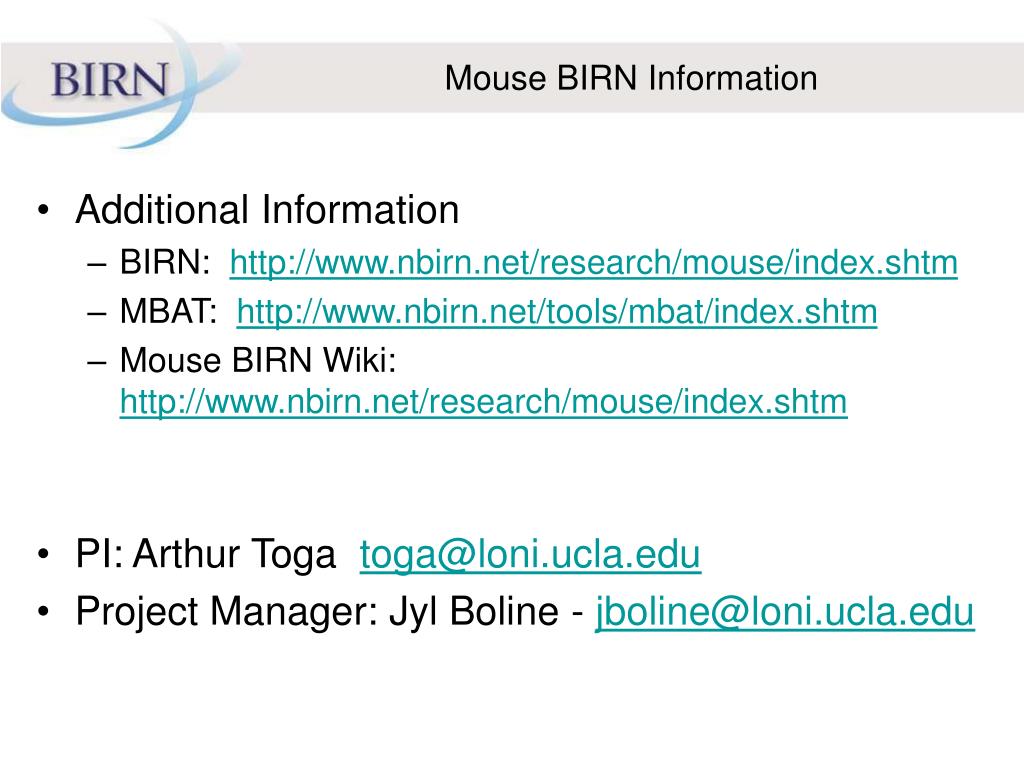Open the link under Mouse BIRN Wiki

[x=483, y=402]
